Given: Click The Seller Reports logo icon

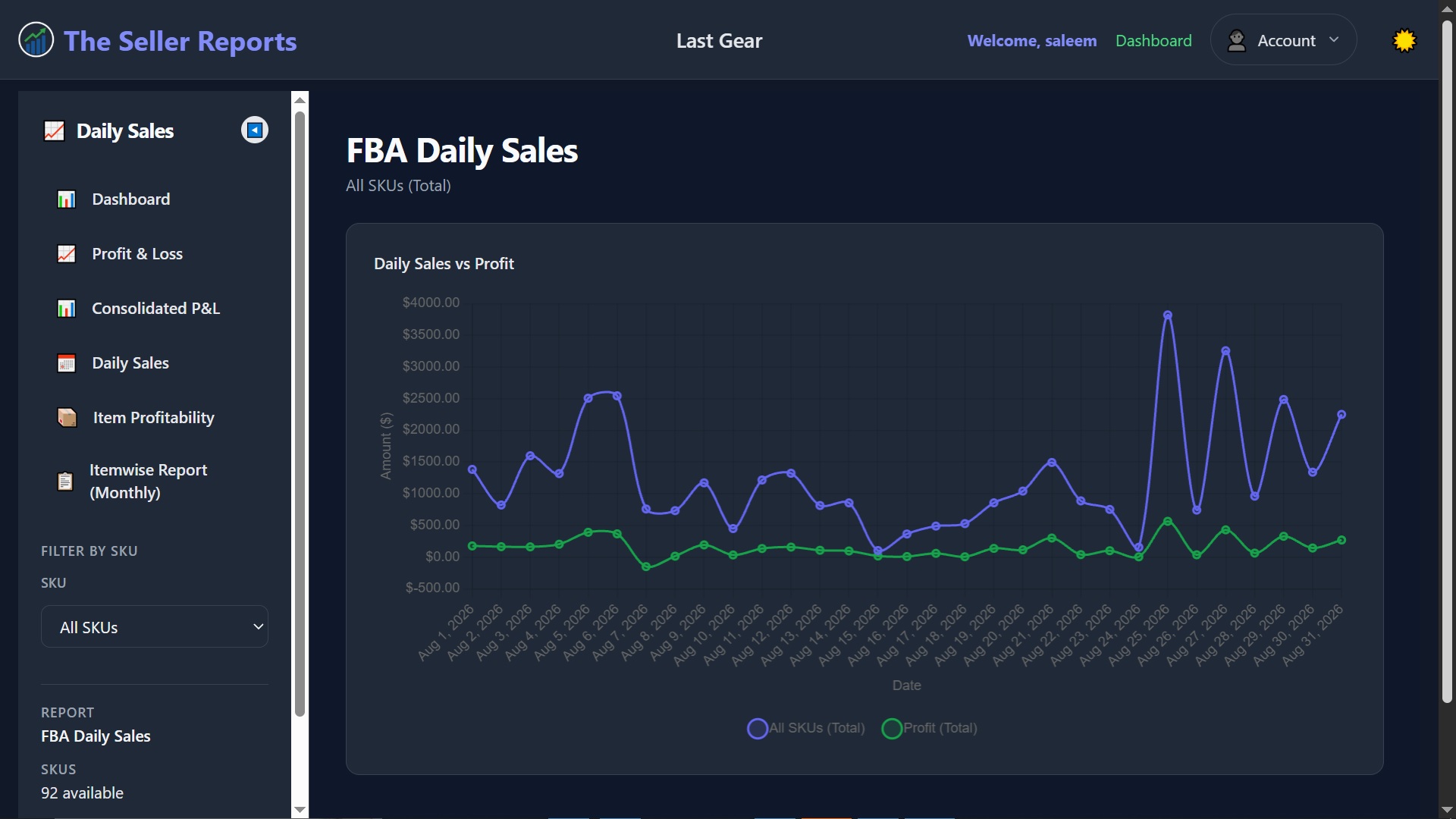Looking at the screenshot, I should [36, 40].
